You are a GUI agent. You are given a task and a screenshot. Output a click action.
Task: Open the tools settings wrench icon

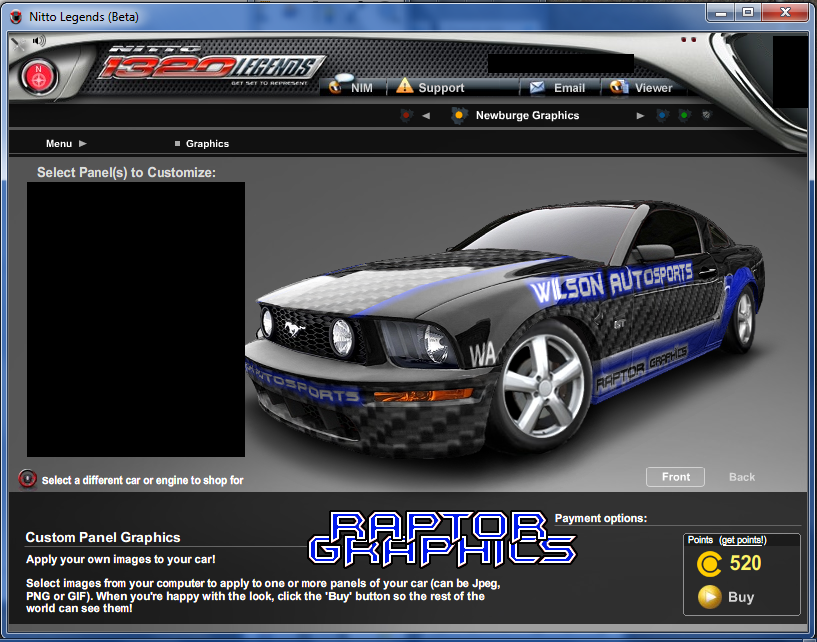point(19,43)
